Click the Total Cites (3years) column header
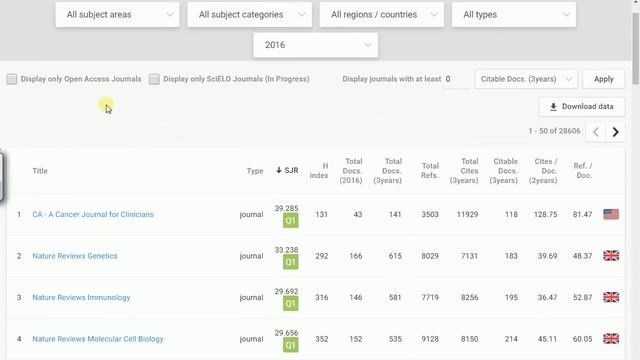The width and height of the screenshot is (640, 360). click(x=464, y=171)
